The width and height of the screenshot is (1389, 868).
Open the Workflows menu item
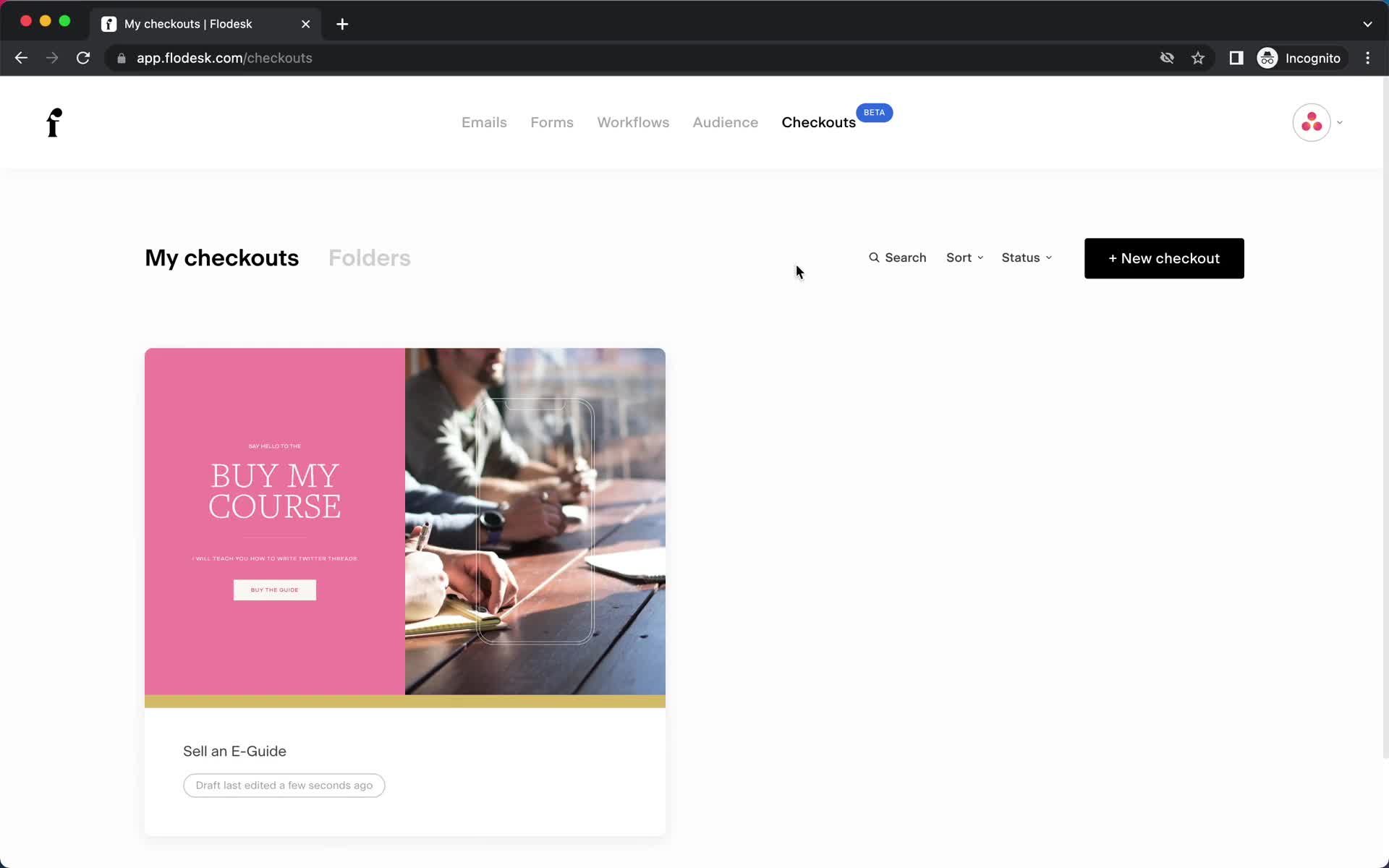coord(634,122)
